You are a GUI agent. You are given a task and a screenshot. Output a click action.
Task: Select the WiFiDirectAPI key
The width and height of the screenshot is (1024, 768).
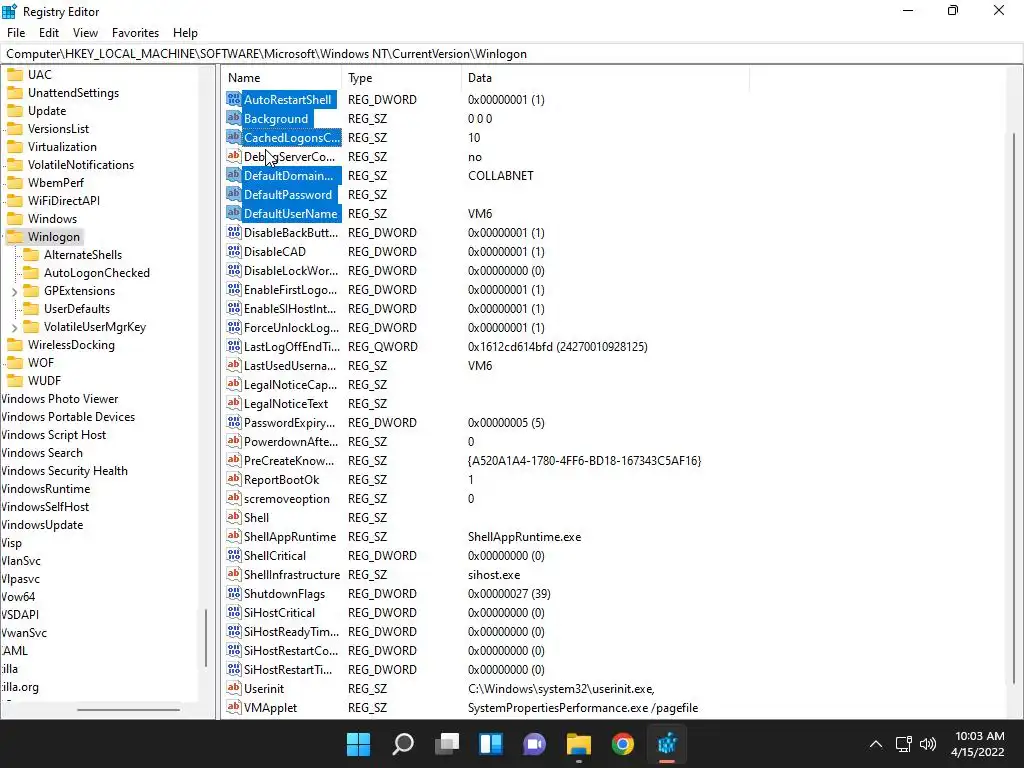click(x=63, y=200)
